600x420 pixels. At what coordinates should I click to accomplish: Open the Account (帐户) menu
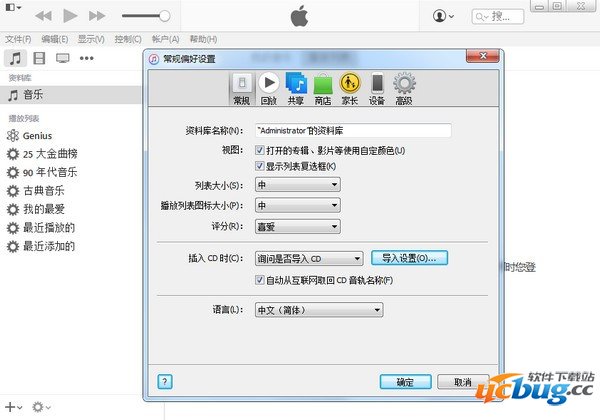(x=165, y=39)
